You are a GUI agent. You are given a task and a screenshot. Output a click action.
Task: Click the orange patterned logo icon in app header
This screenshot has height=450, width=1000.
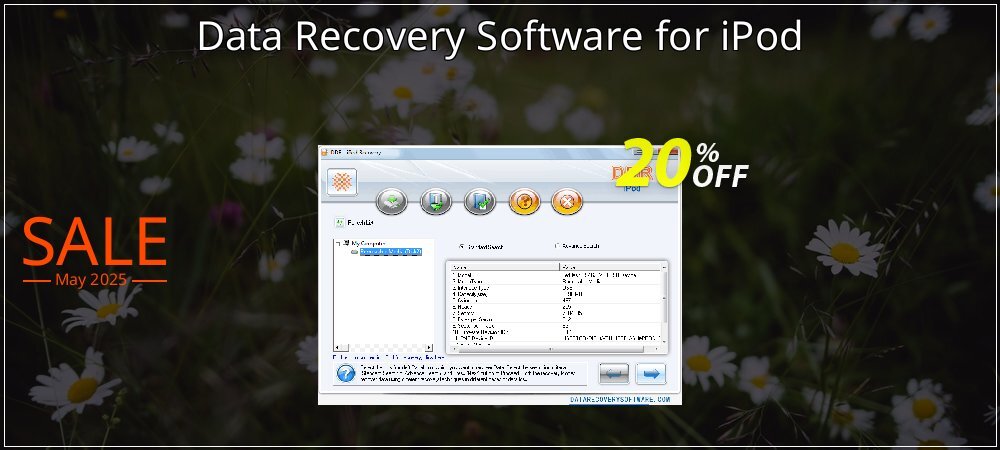pyautogui.click(x=342, y=182)
